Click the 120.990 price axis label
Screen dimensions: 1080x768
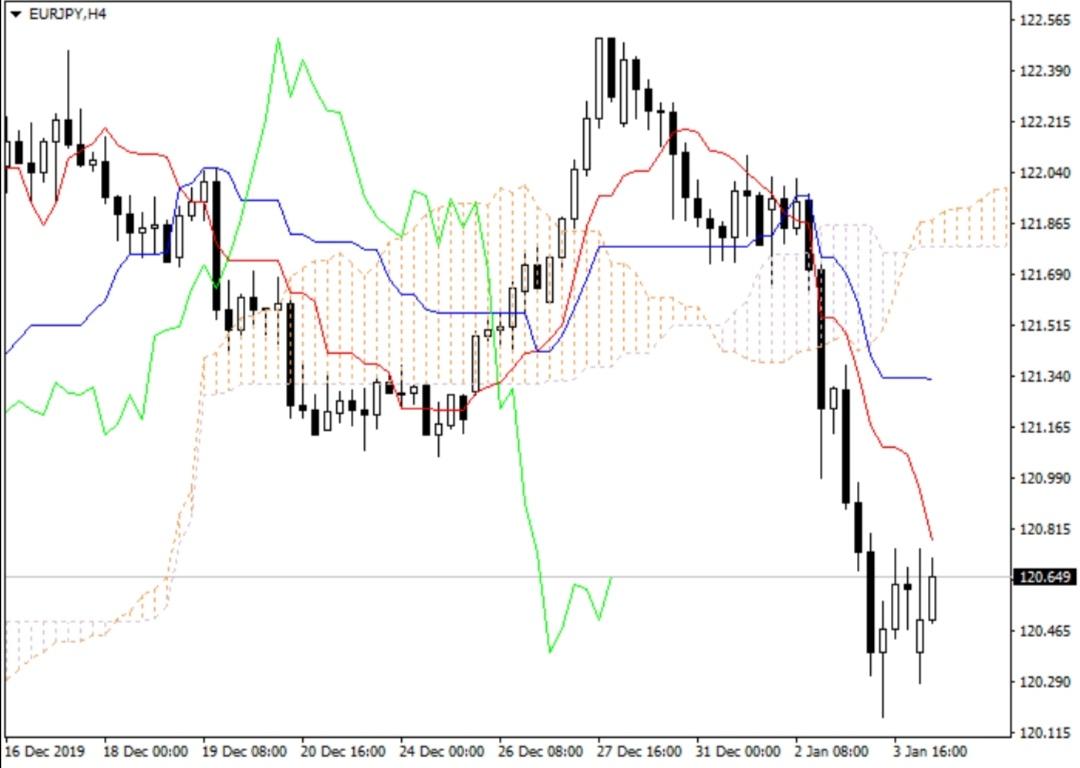pyautogui.click(x=1045, y=478)
